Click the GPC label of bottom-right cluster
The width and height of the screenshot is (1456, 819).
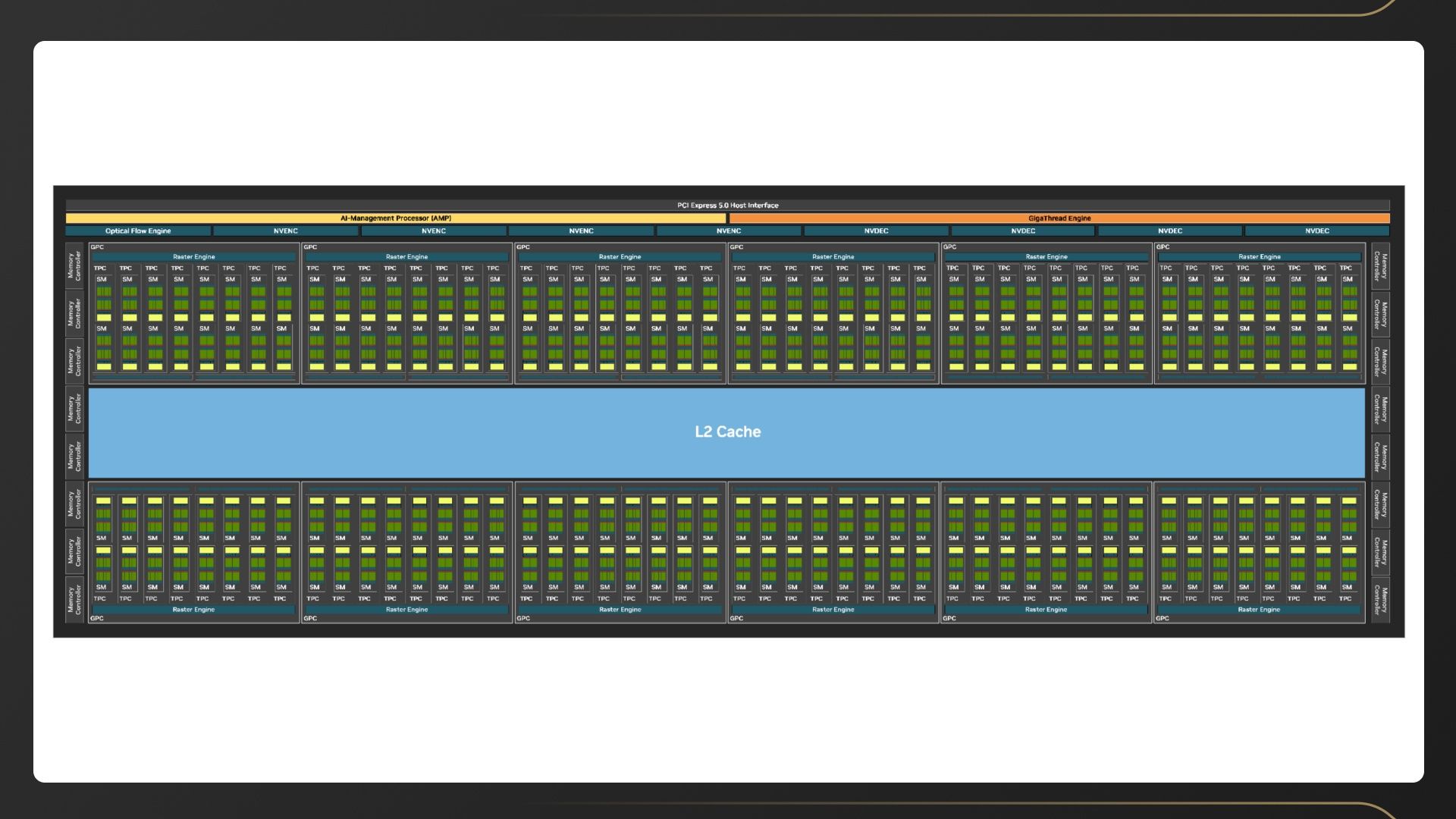pos(1163,619)
